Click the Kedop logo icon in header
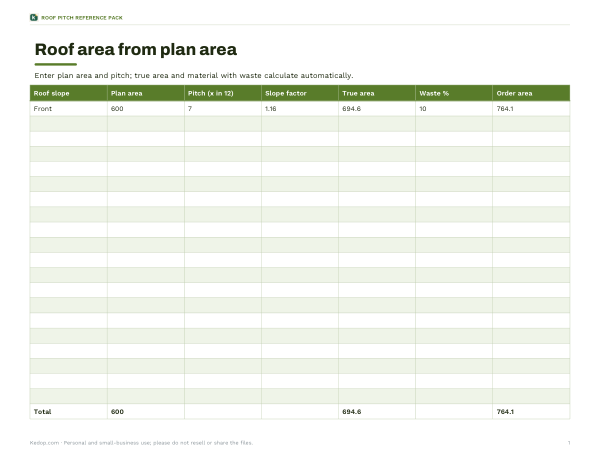Image resolution: width=600 pixels, height=464 pixels. (34, 18)
